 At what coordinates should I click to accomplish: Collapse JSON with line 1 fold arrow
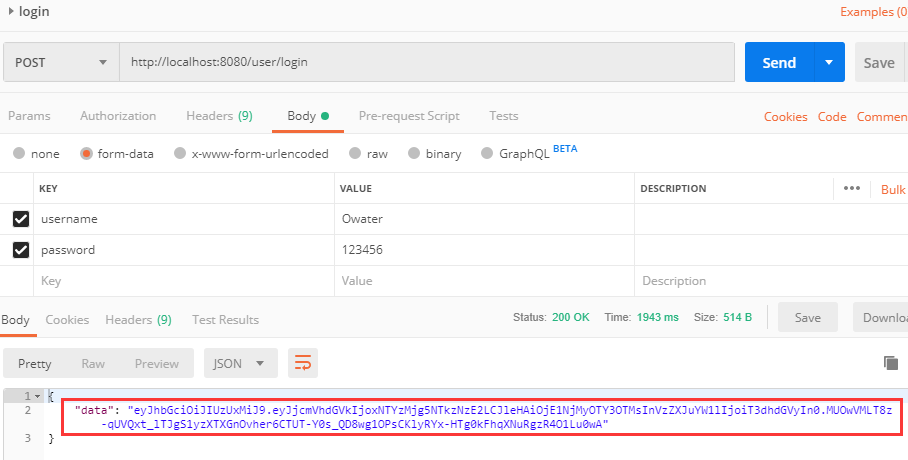38,396
